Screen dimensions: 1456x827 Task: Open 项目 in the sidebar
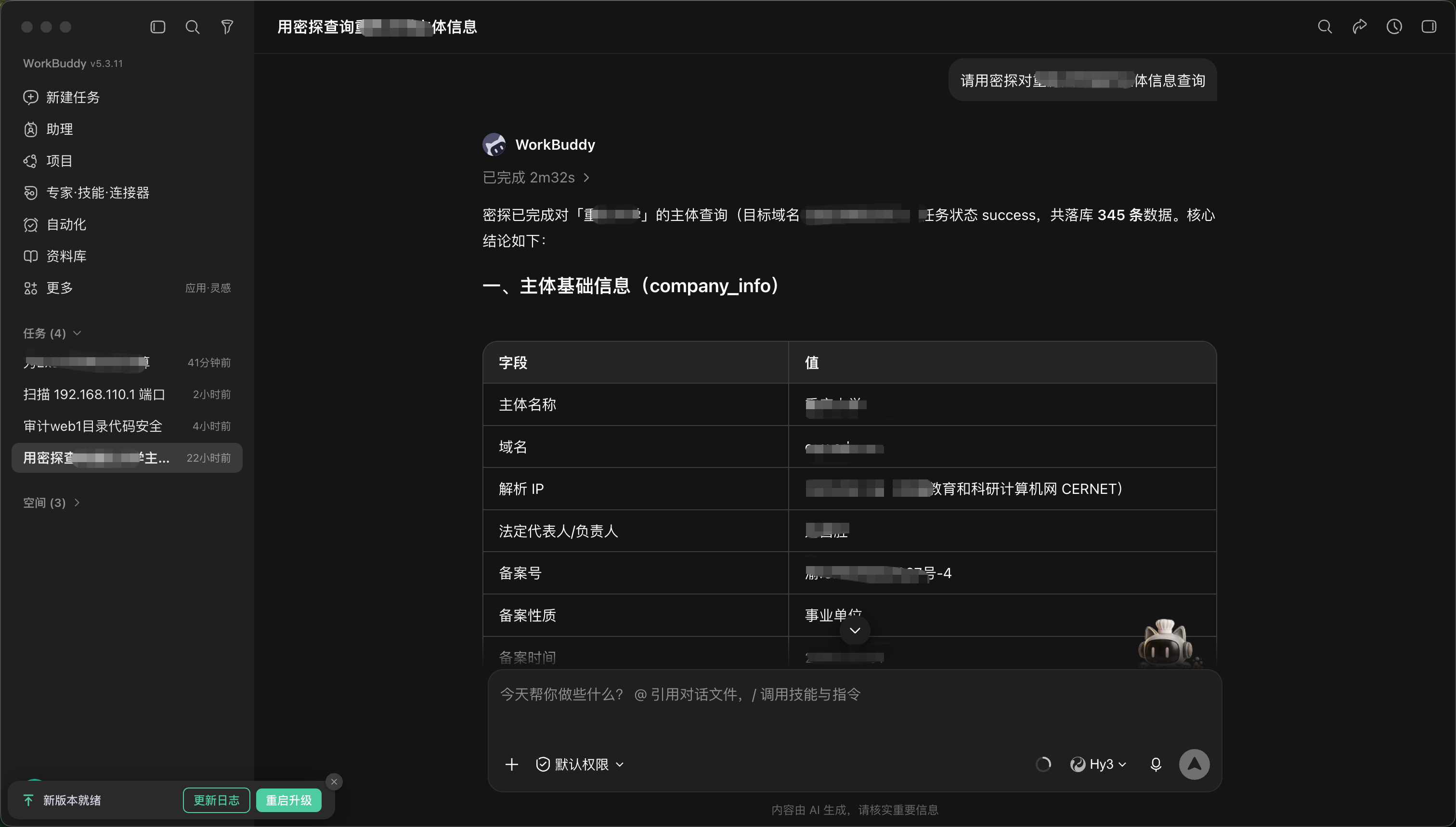tap(127, 161)
